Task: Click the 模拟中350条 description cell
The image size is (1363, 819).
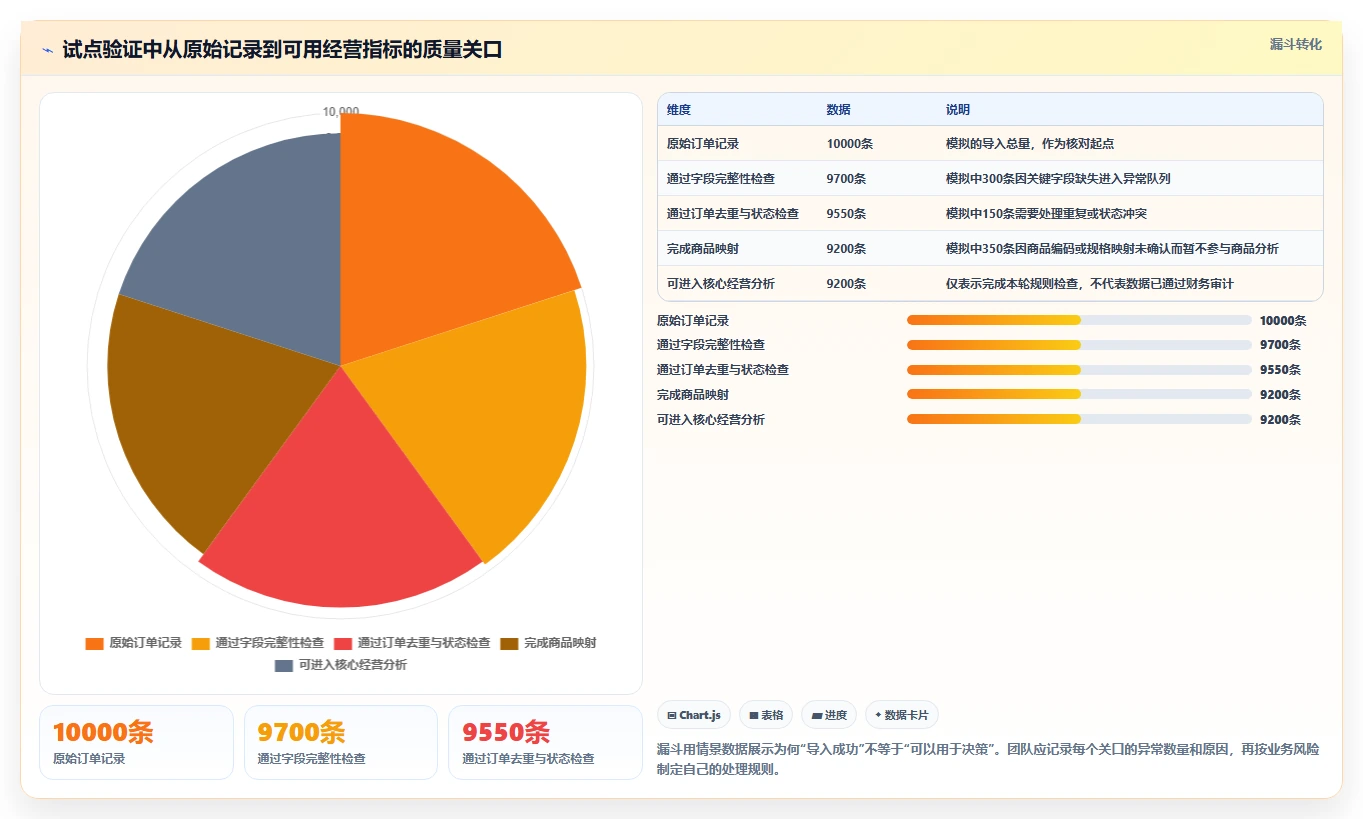Action: pyautogui.click(x=1113, y=249)
